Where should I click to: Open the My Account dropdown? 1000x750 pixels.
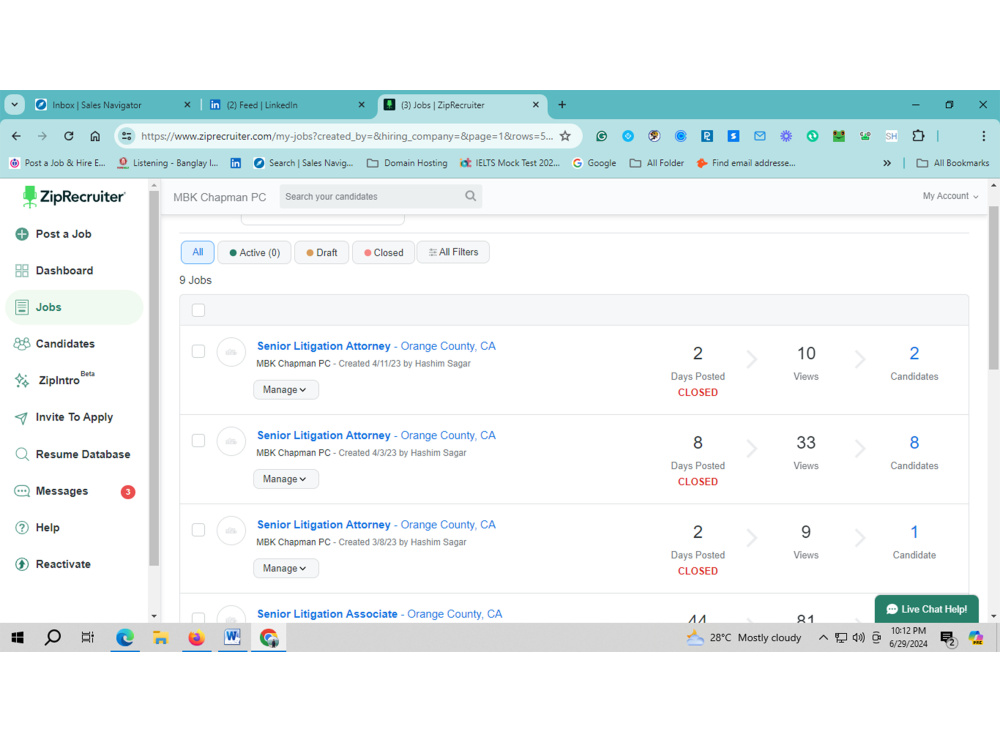[x=950, y=196]
